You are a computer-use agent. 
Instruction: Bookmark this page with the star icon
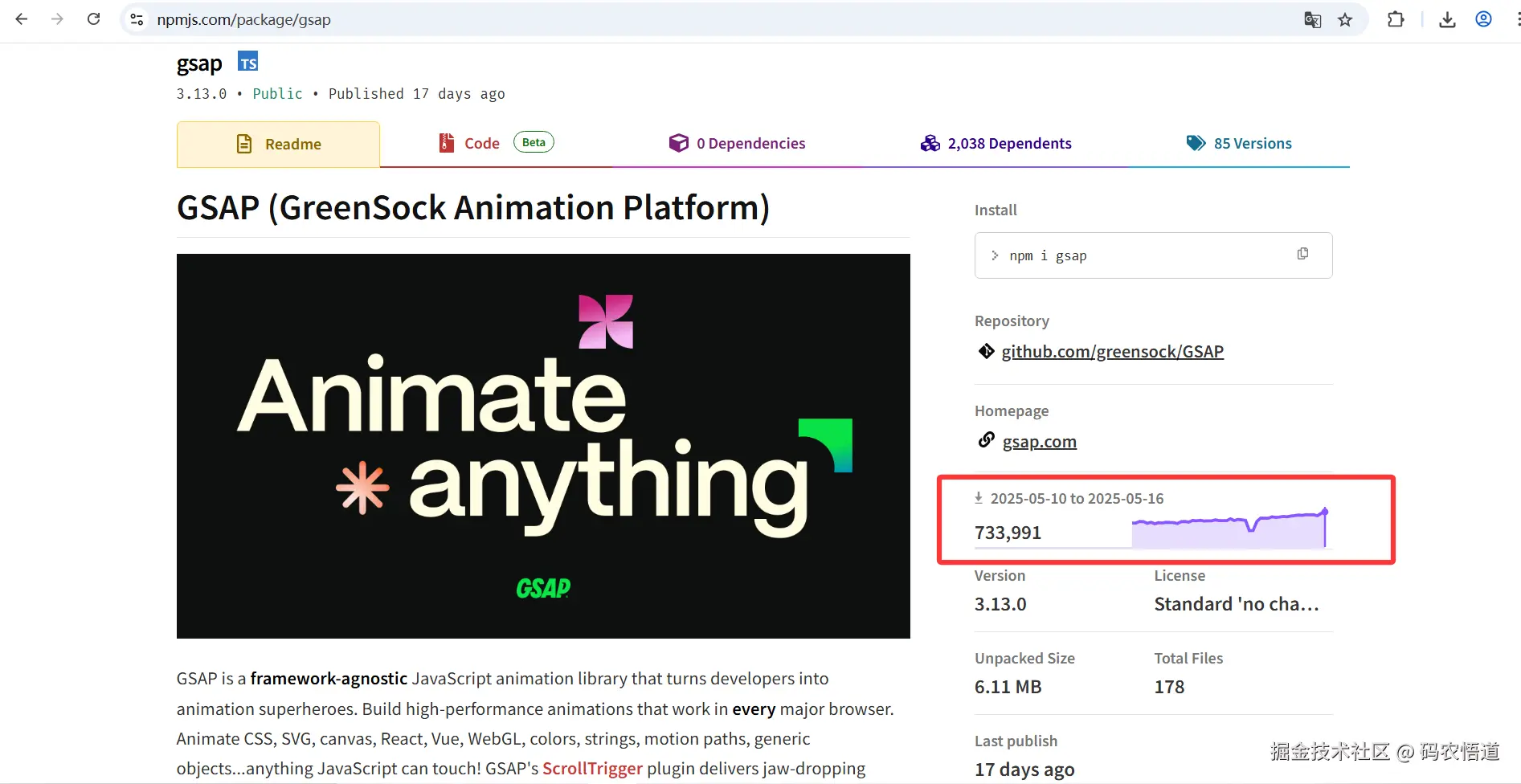(x=1345, y=20)
